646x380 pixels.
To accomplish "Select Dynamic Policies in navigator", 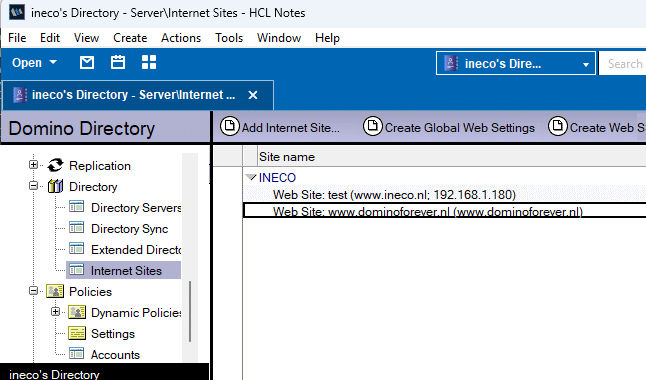I will click(x=136, y=313).
